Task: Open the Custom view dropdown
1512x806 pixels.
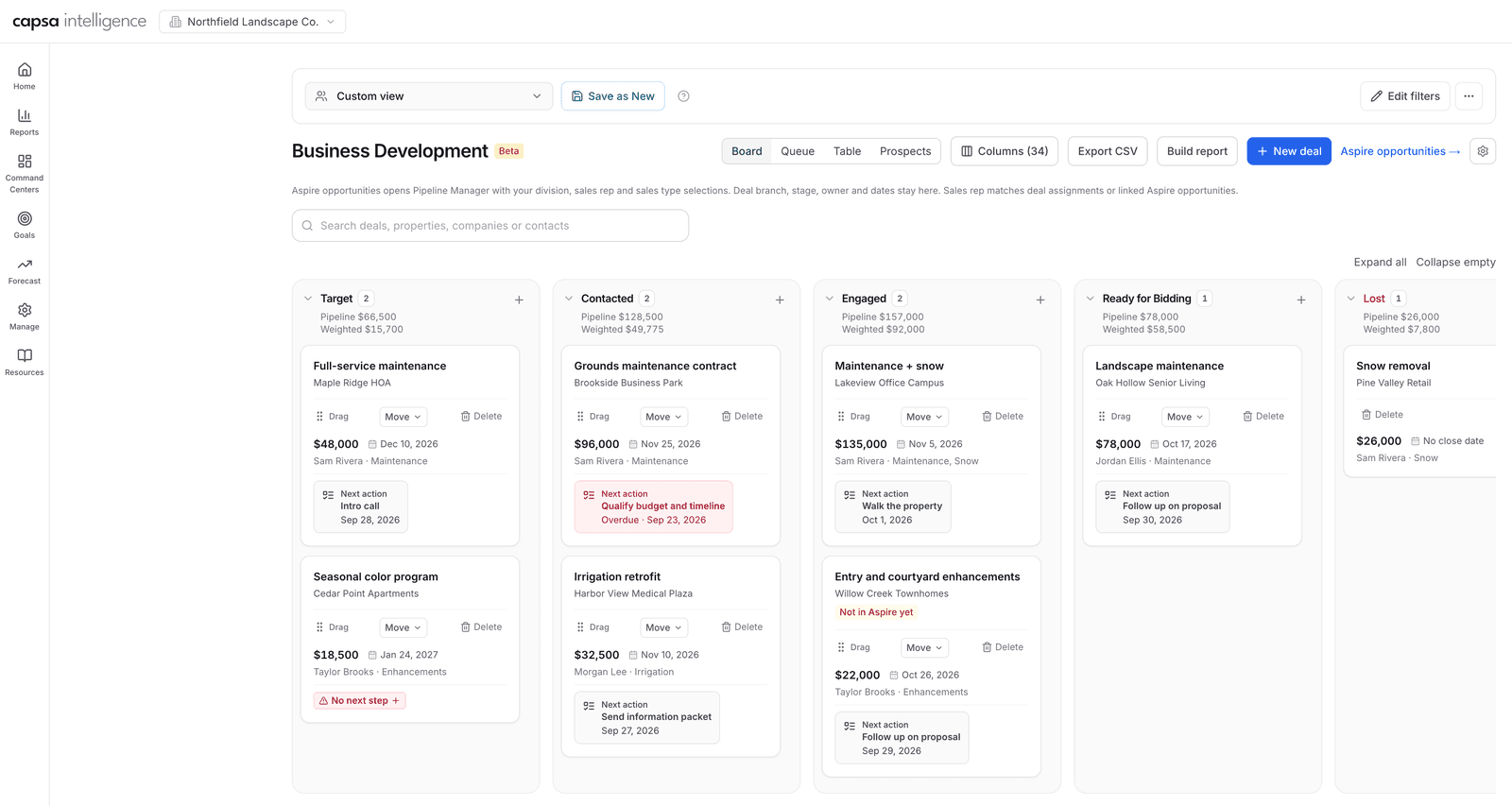Action: [x=429, y=96]
